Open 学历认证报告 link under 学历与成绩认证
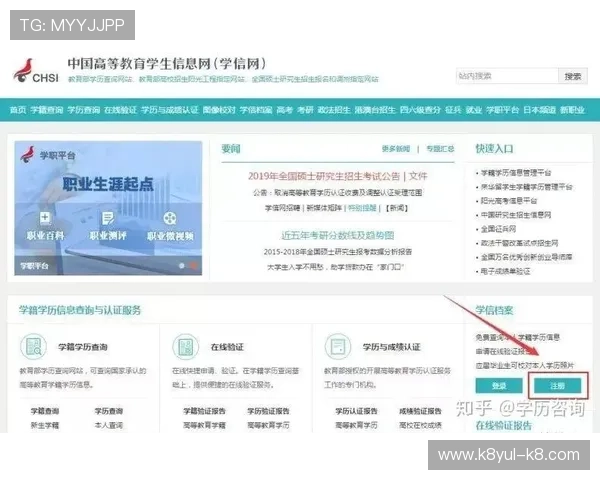The image size is (600, 480). pos(356,411)
